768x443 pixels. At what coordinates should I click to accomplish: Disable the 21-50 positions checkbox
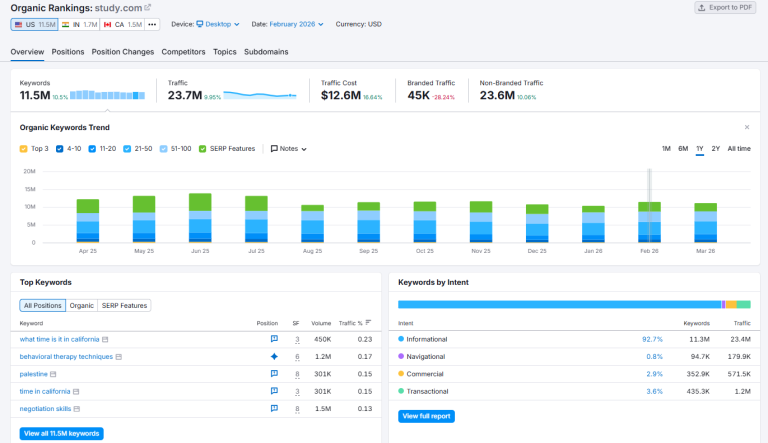[127, 149]
